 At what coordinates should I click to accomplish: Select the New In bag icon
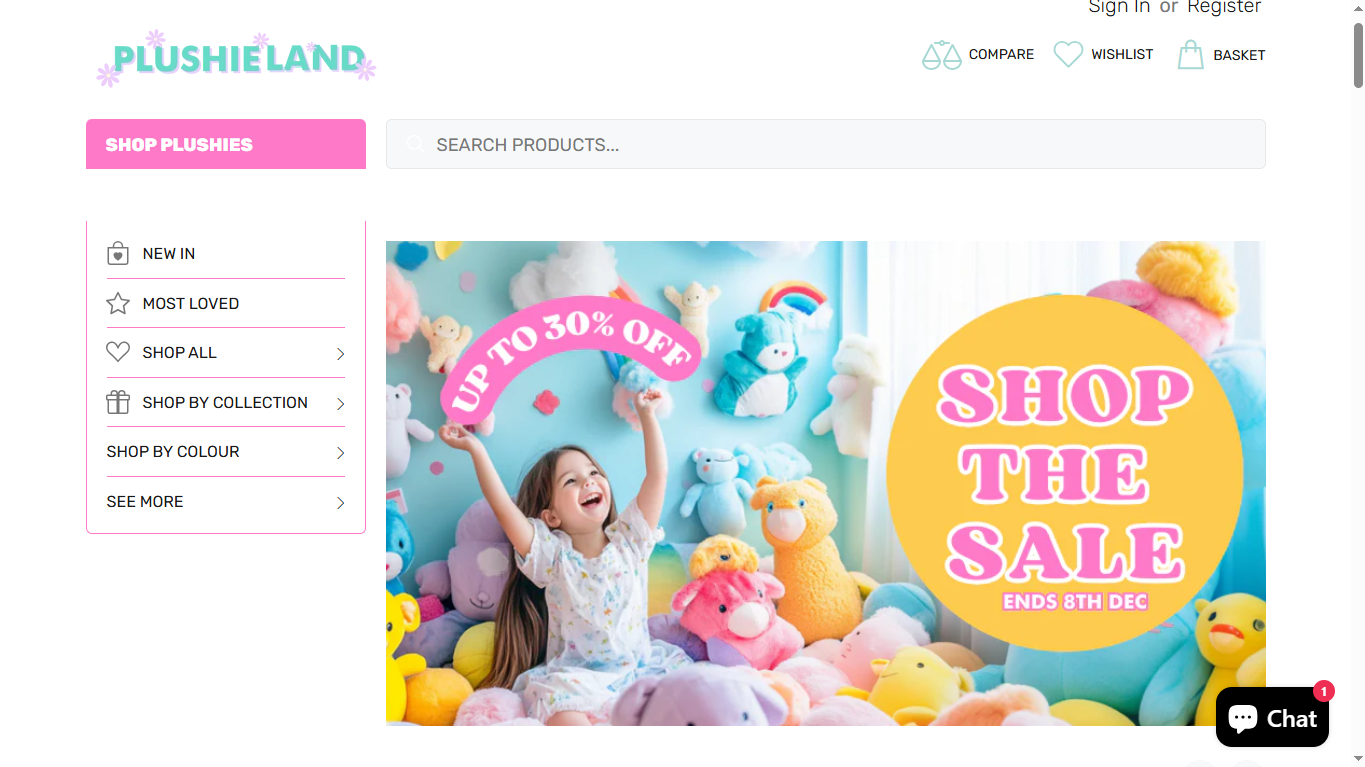(118, 253)
